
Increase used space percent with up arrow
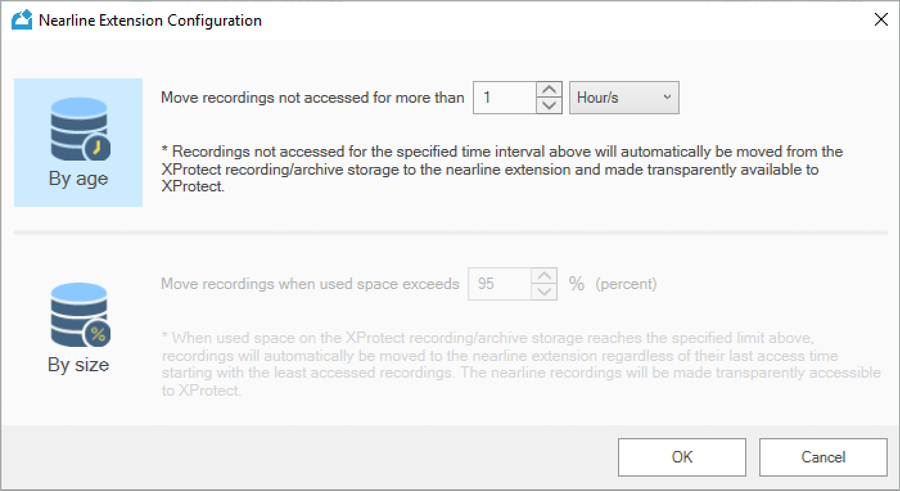tap(544, 276)
